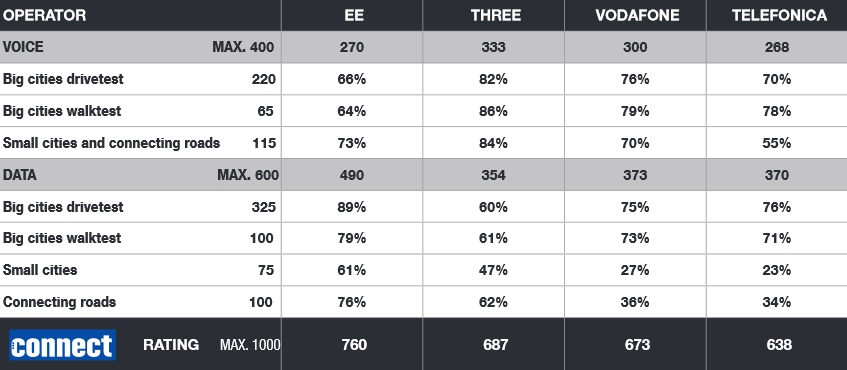Click EE data score 490

[352, 175]
